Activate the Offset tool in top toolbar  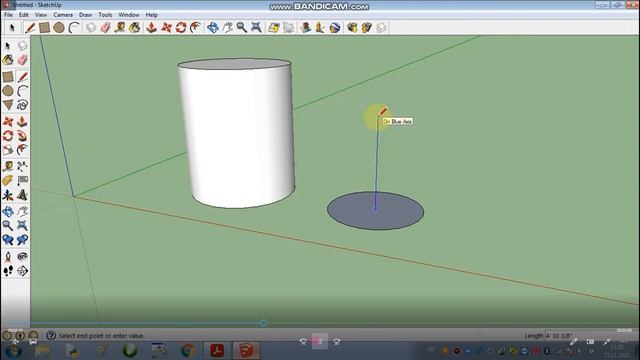click(x=196, y=27)
